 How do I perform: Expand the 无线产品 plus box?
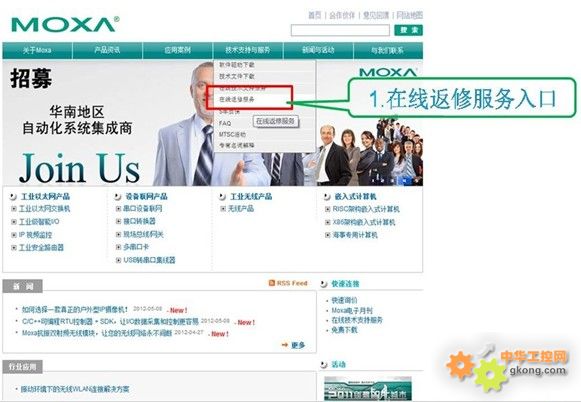click(x=223, y=209)
